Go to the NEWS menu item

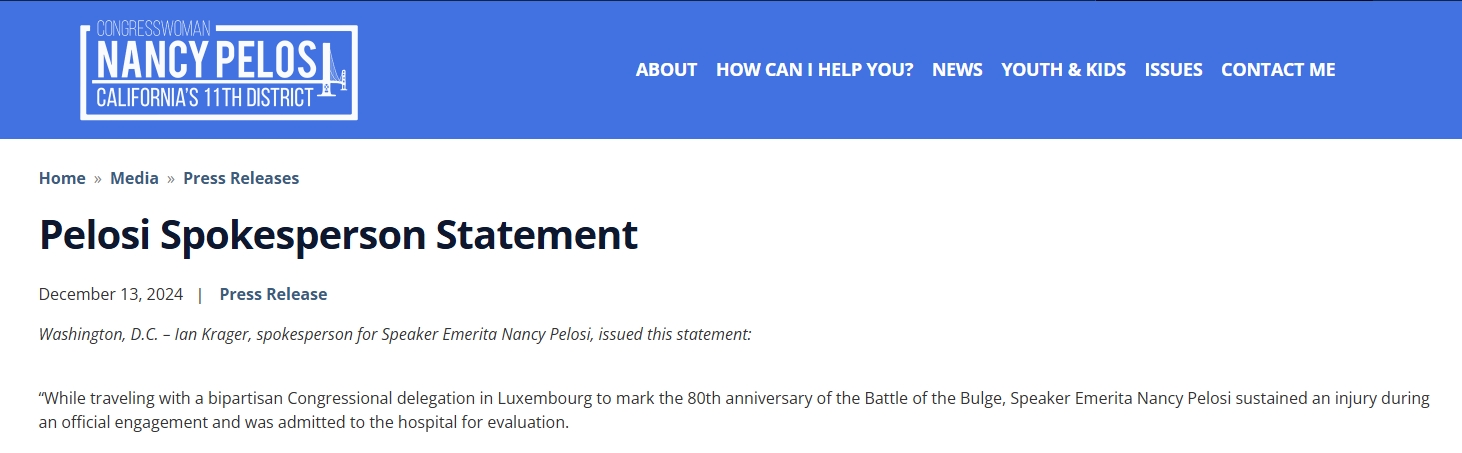957,69
